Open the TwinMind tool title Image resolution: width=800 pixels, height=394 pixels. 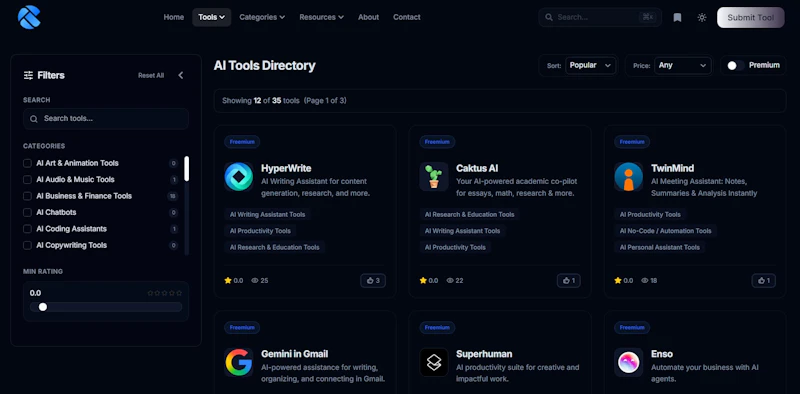pyautogui.click(x=672, y=168)
